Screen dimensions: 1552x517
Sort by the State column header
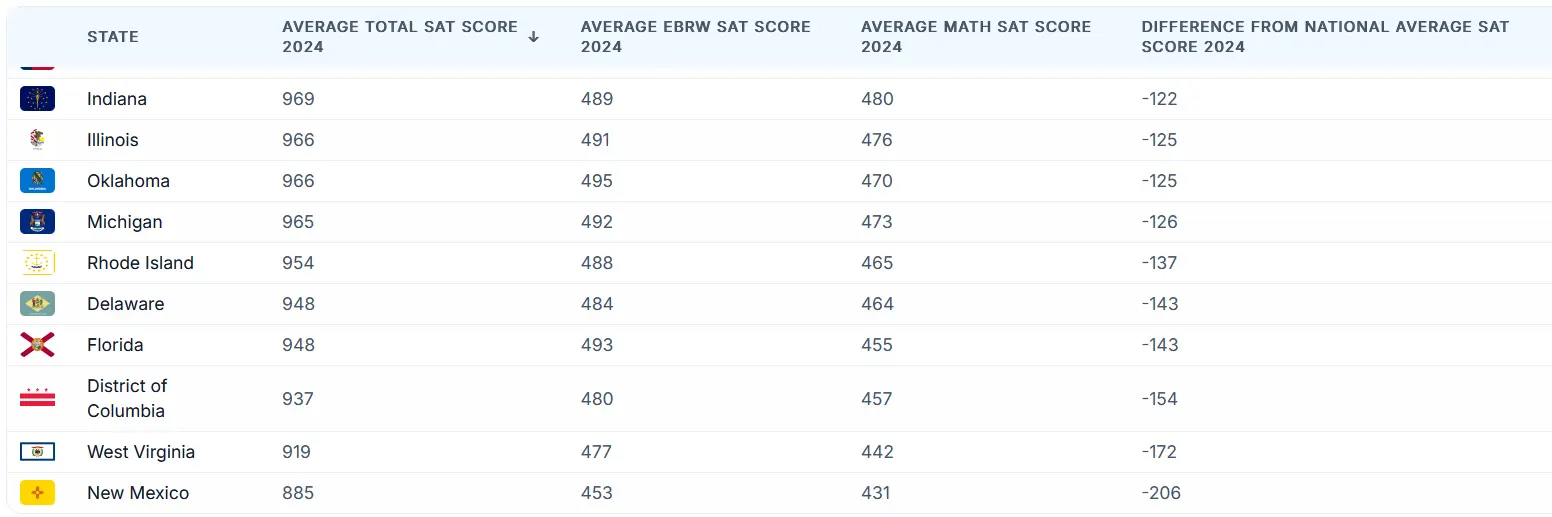[113, 37]
